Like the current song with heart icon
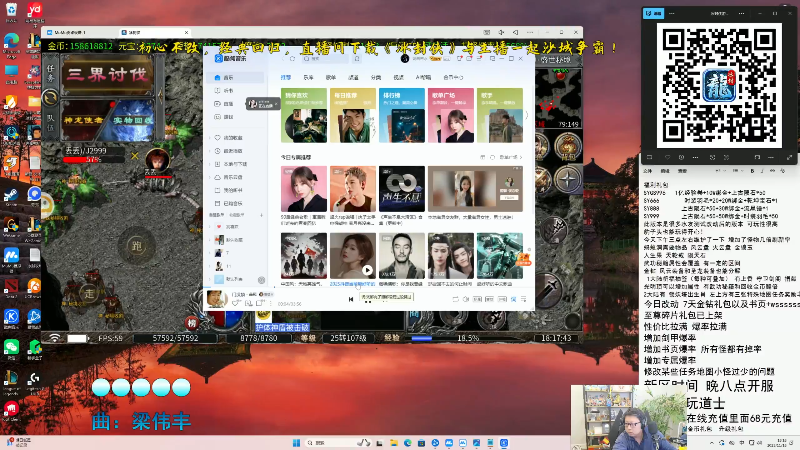This screenshot has height=450, width=800. click(236, 303)
